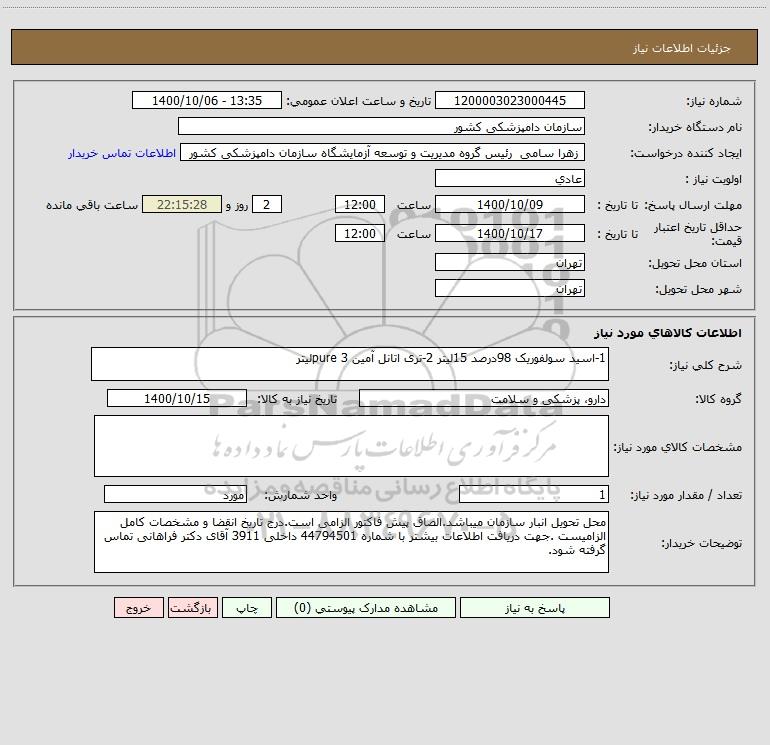
Task: Click the اطلاعات کالاهای مورد نیاز section heading
Action: 668,333
